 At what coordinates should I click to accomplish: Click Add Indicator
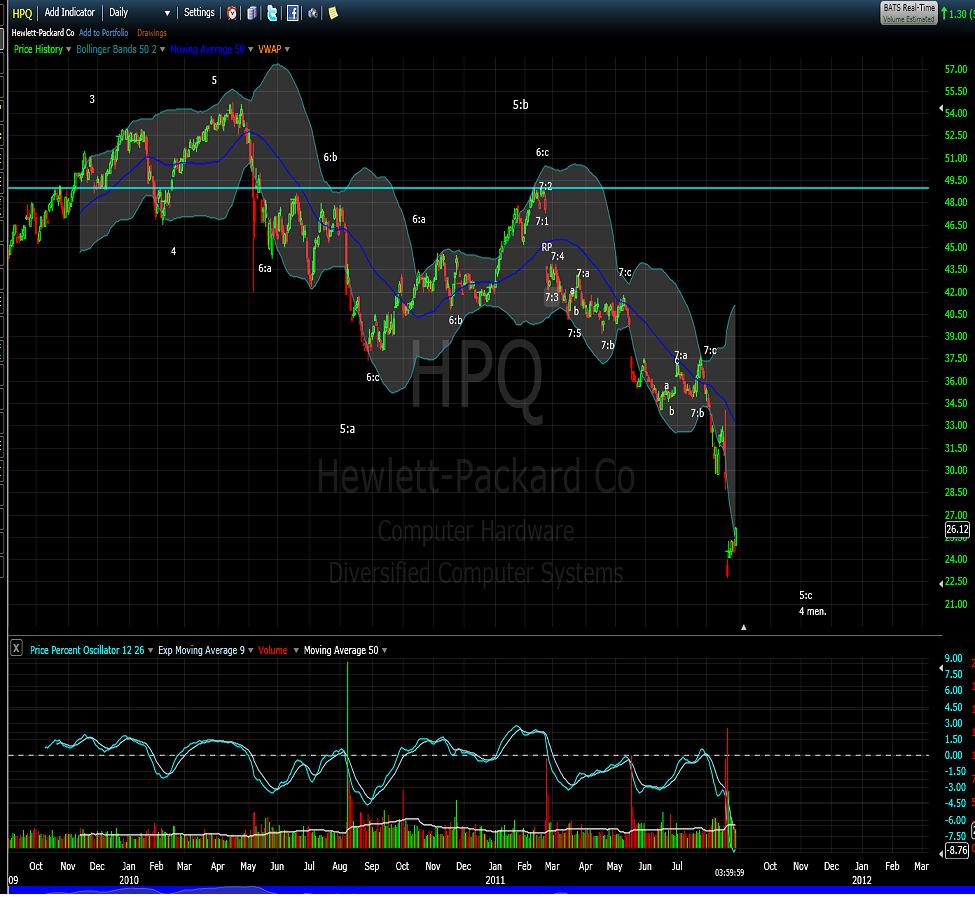click(x=70, y=12)
